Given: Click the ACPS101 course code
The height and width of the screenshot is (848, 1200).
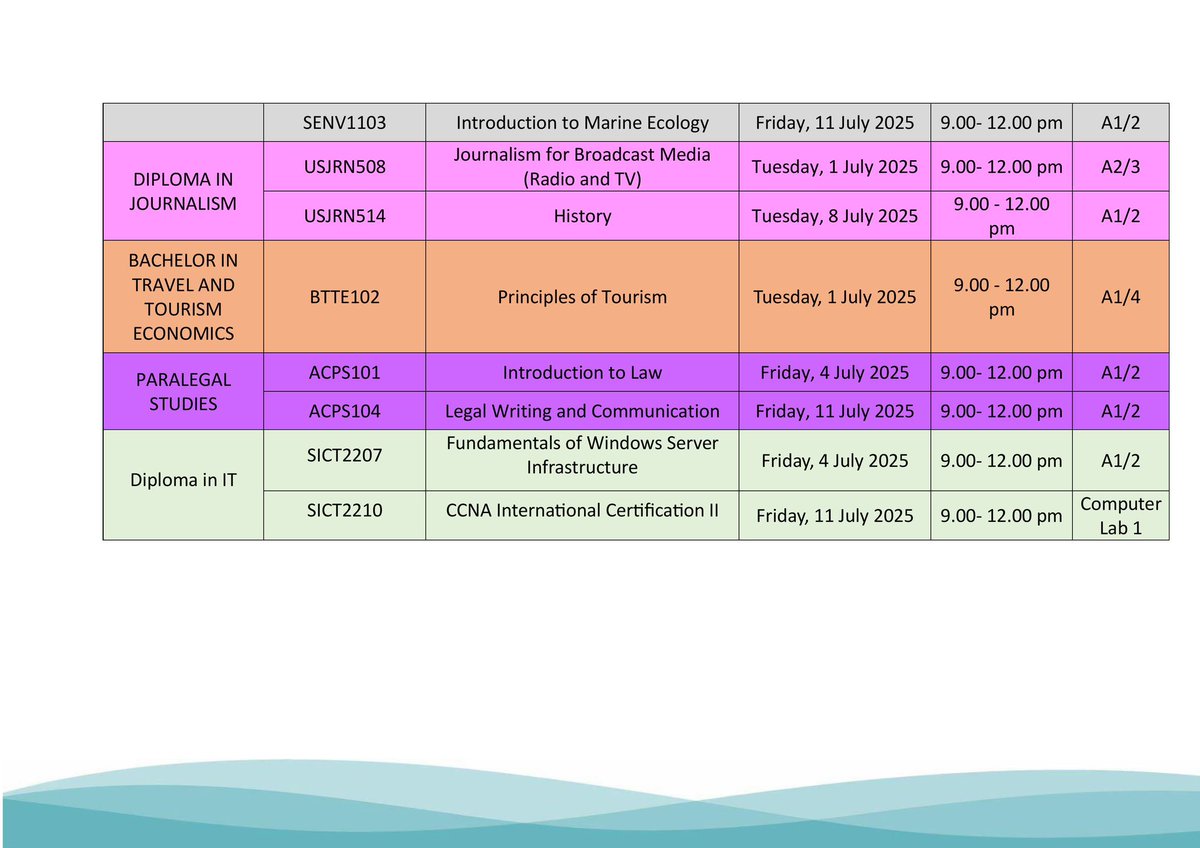Looking at the screenshot, I should click(x=344, y=372).
